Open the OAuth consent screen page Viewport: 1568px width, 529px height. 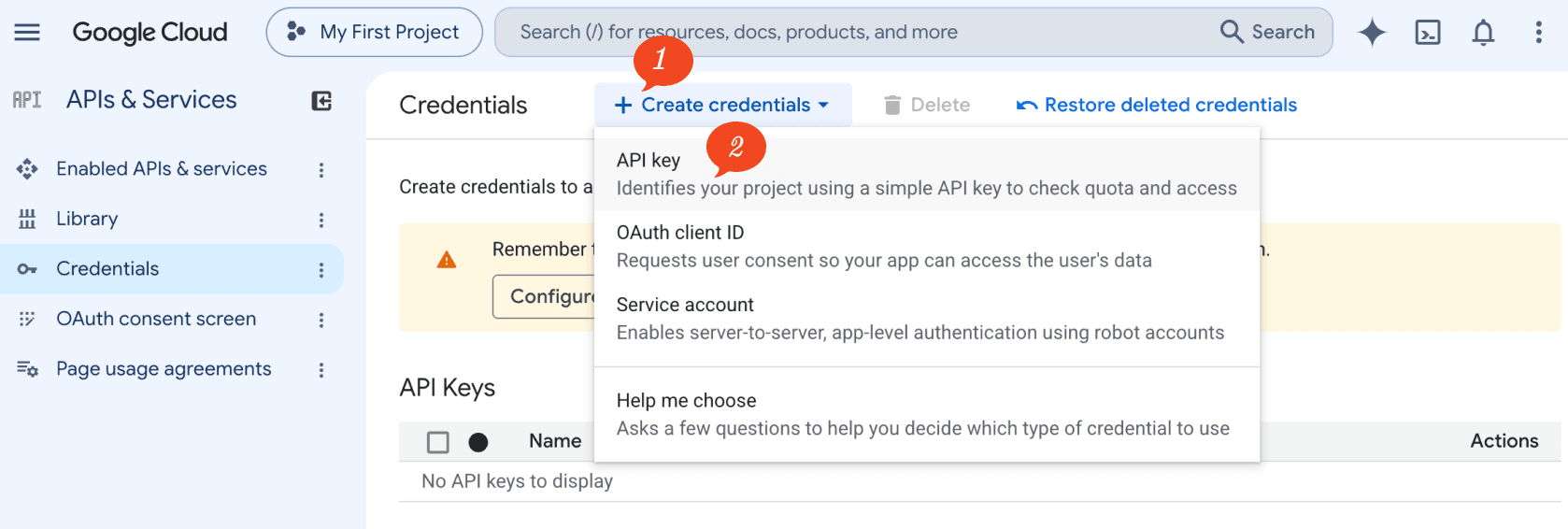(156, 319)
